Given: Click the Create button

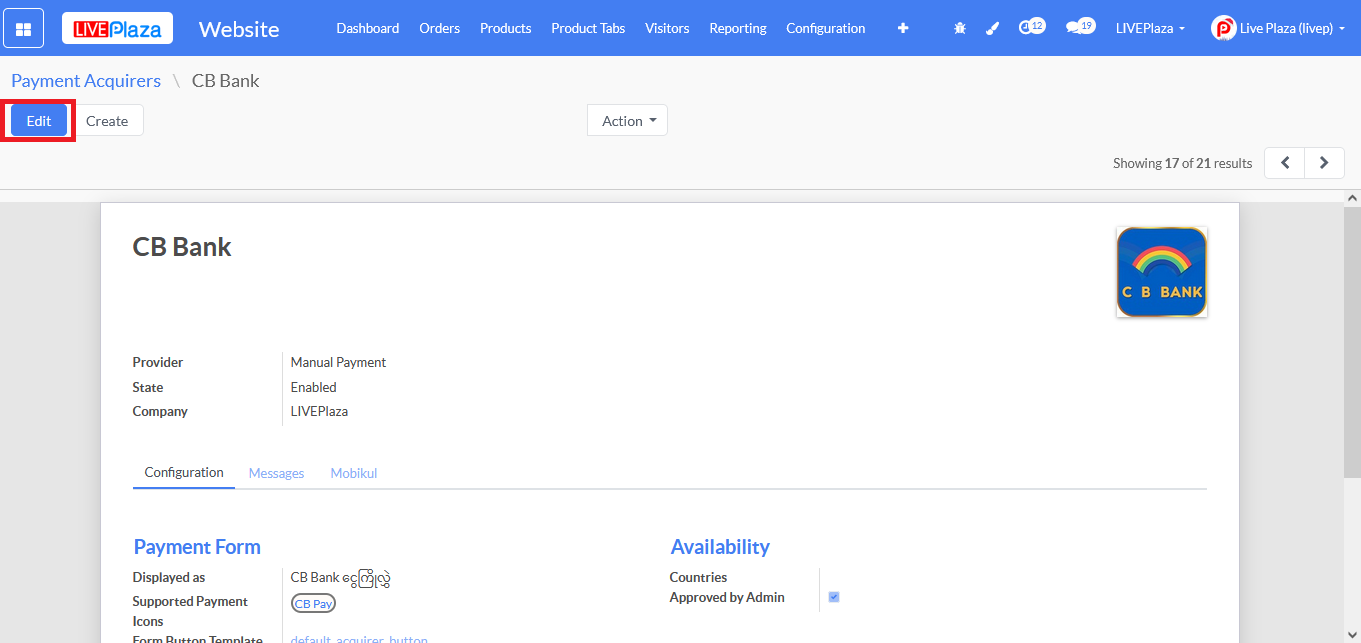Looking at the screenshot, I should (x=107, y=121).
